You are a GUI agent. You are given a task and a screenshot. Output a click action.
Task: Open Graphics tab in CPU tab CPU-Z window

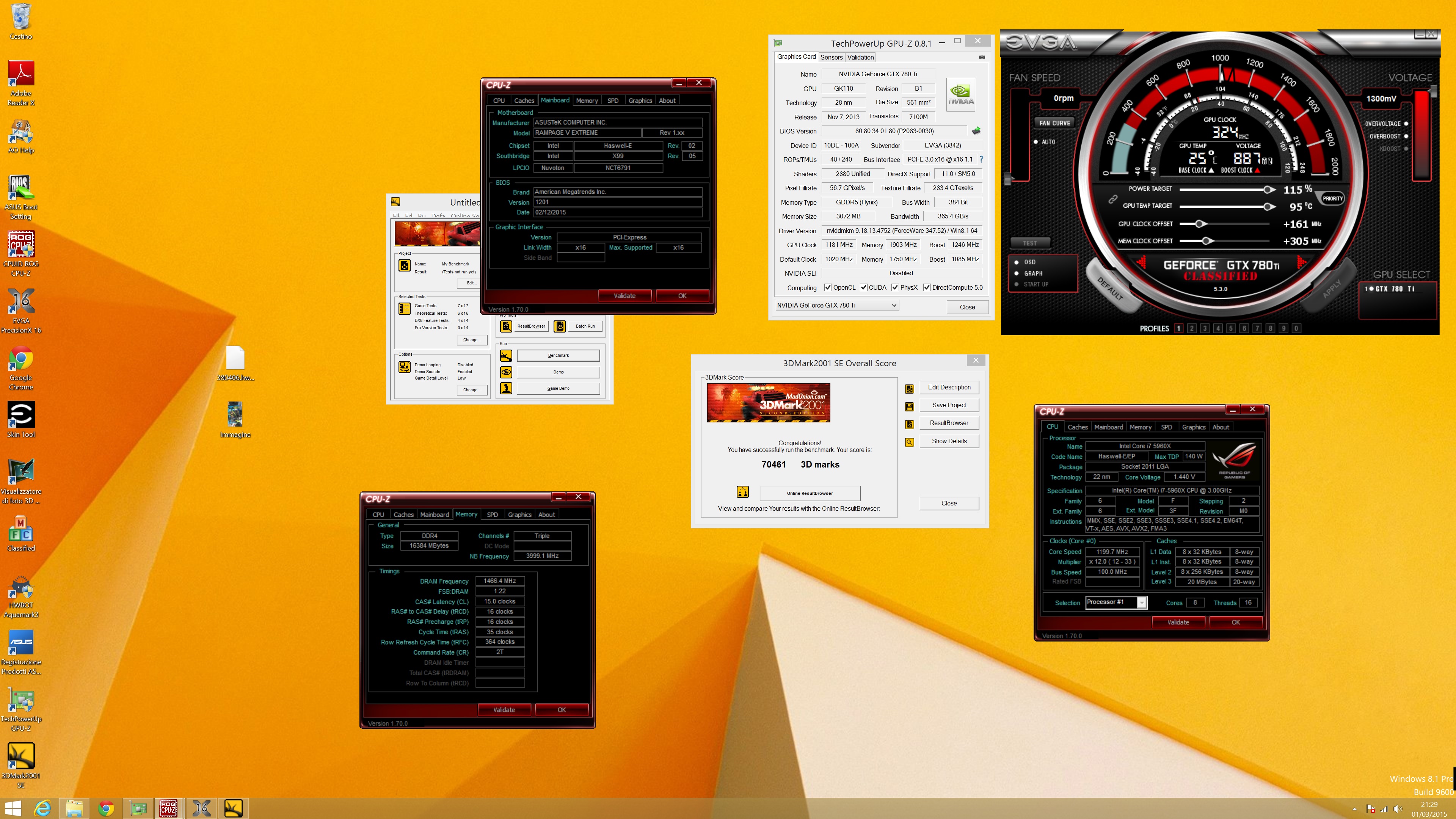tap(1193, 427)
